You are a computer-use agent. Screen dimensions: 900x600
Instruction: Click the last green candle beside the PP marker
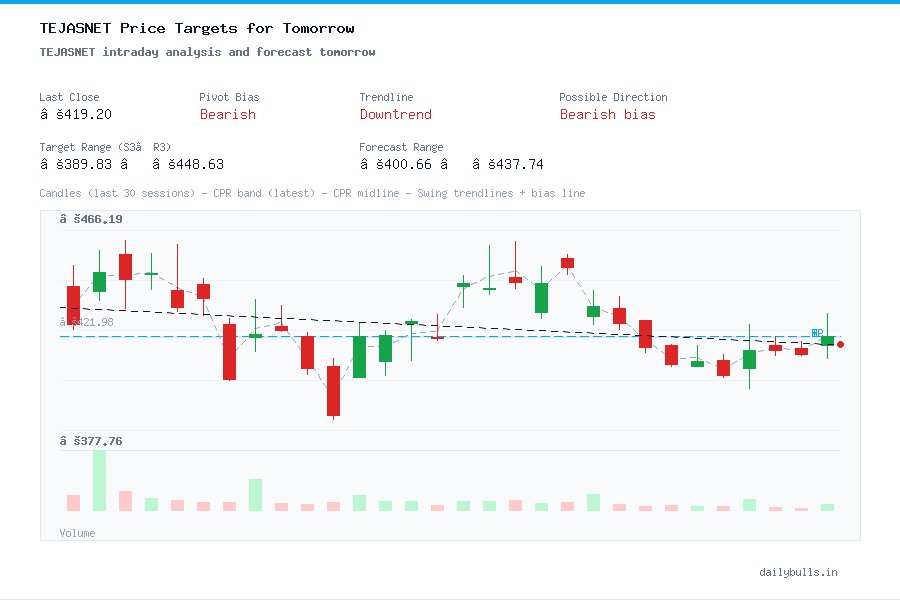tap(826, 342)
